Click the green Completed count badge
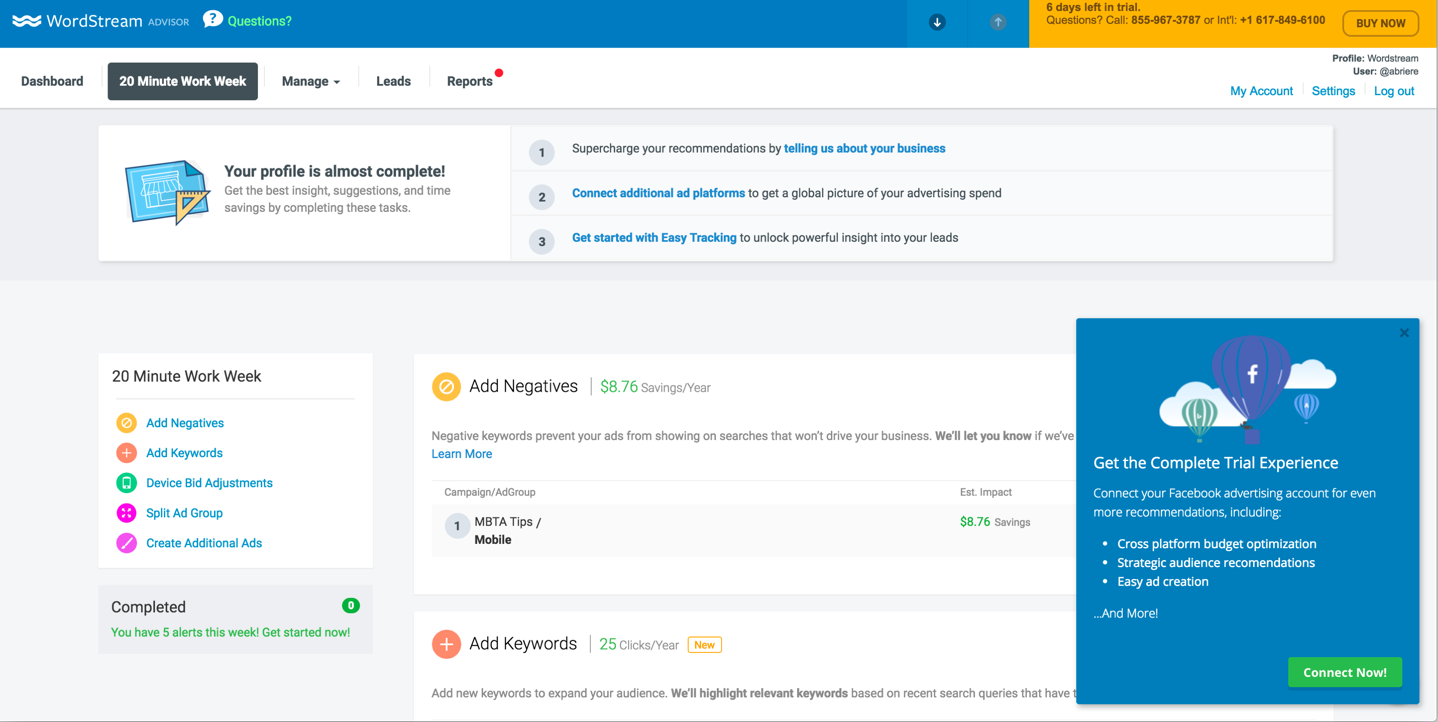 click(351, 605)
